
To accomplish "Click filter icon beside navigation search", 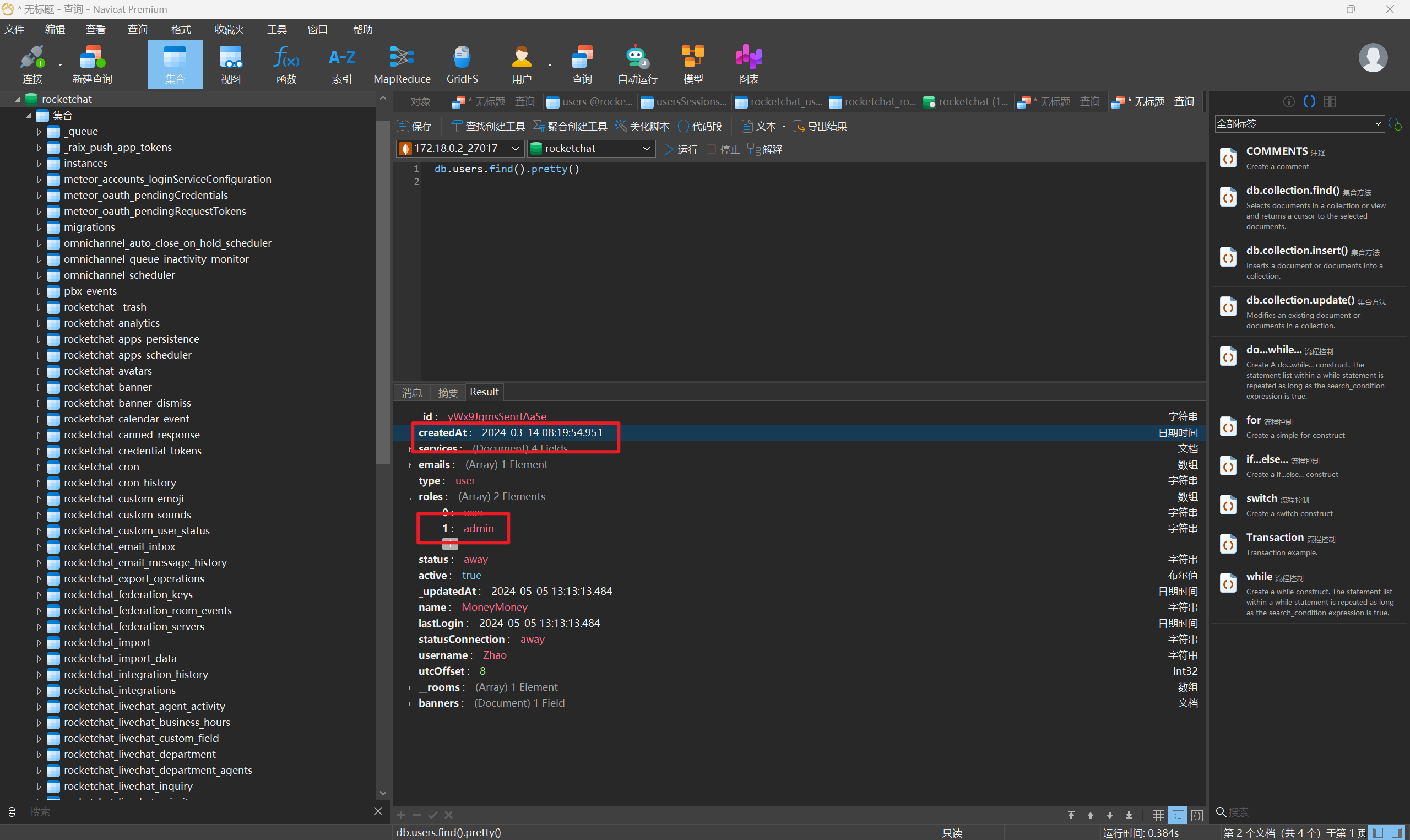I will (x=12, y=812).
